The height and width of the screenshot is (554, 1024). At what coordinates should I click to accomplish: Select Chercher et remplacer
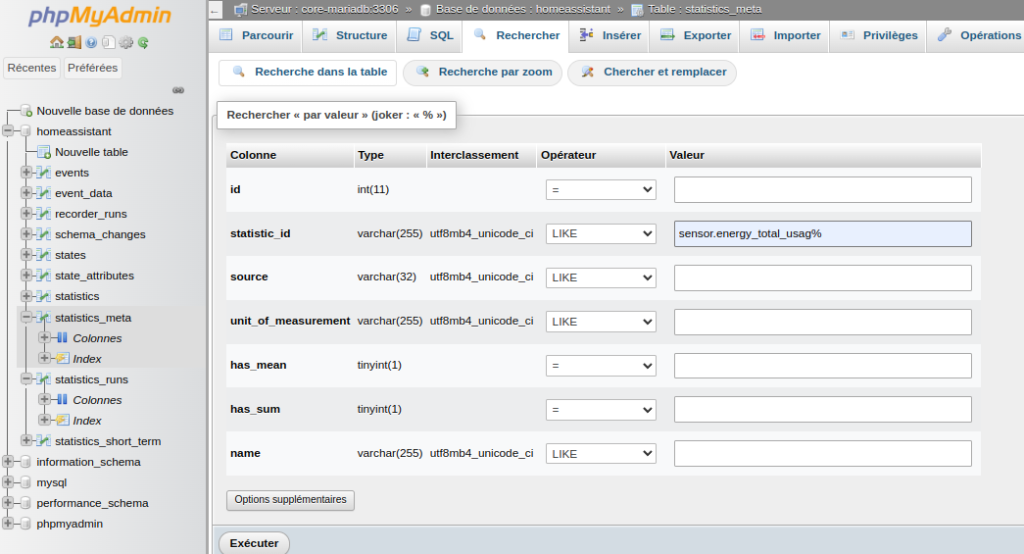652,73
